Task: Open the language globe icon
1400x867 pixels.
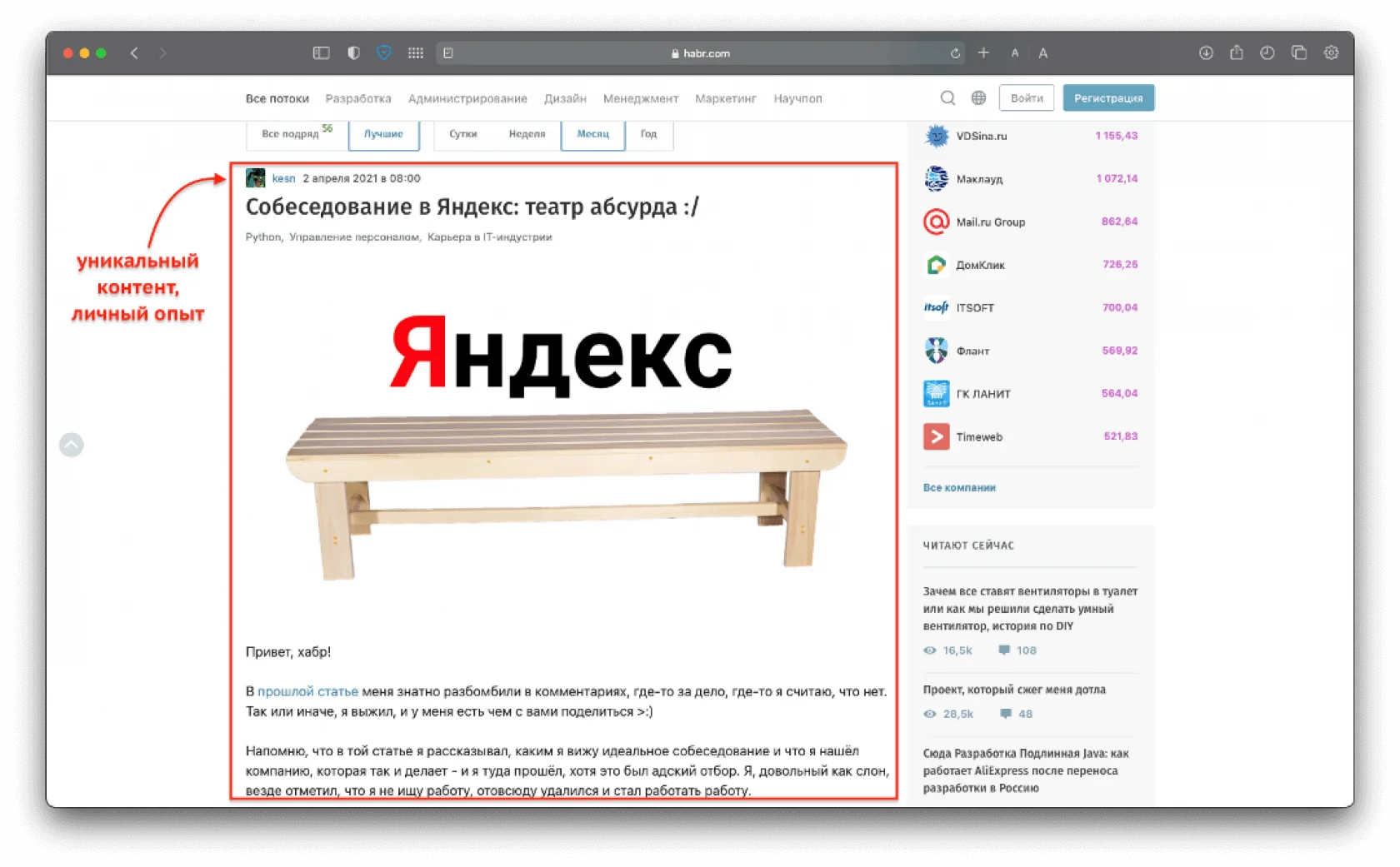Action: pyautogui.click(x=978, y=98)
